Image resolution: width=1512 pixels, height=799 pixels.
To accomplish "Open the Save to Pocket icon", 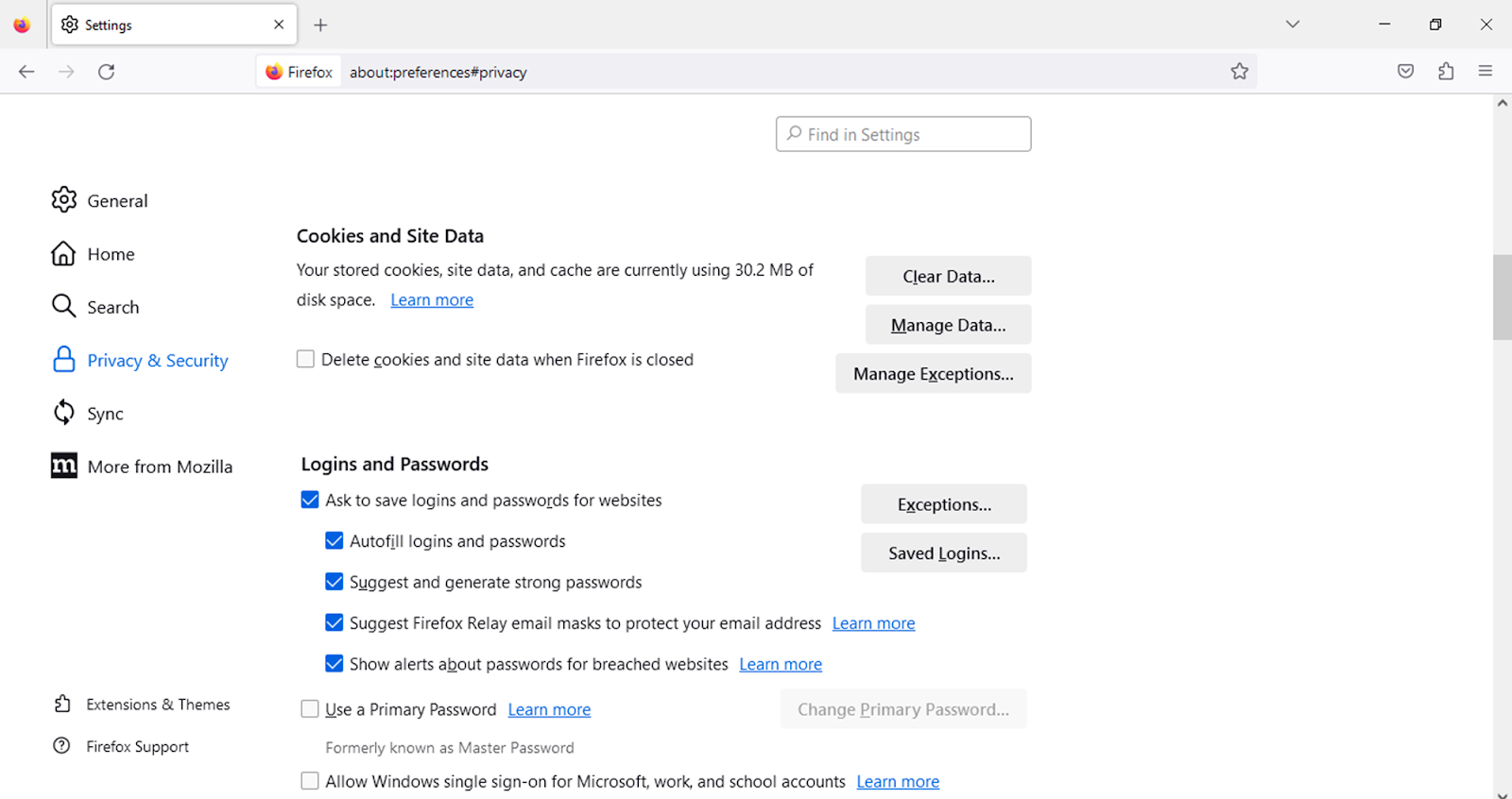I will click(x=1405, y=72).
